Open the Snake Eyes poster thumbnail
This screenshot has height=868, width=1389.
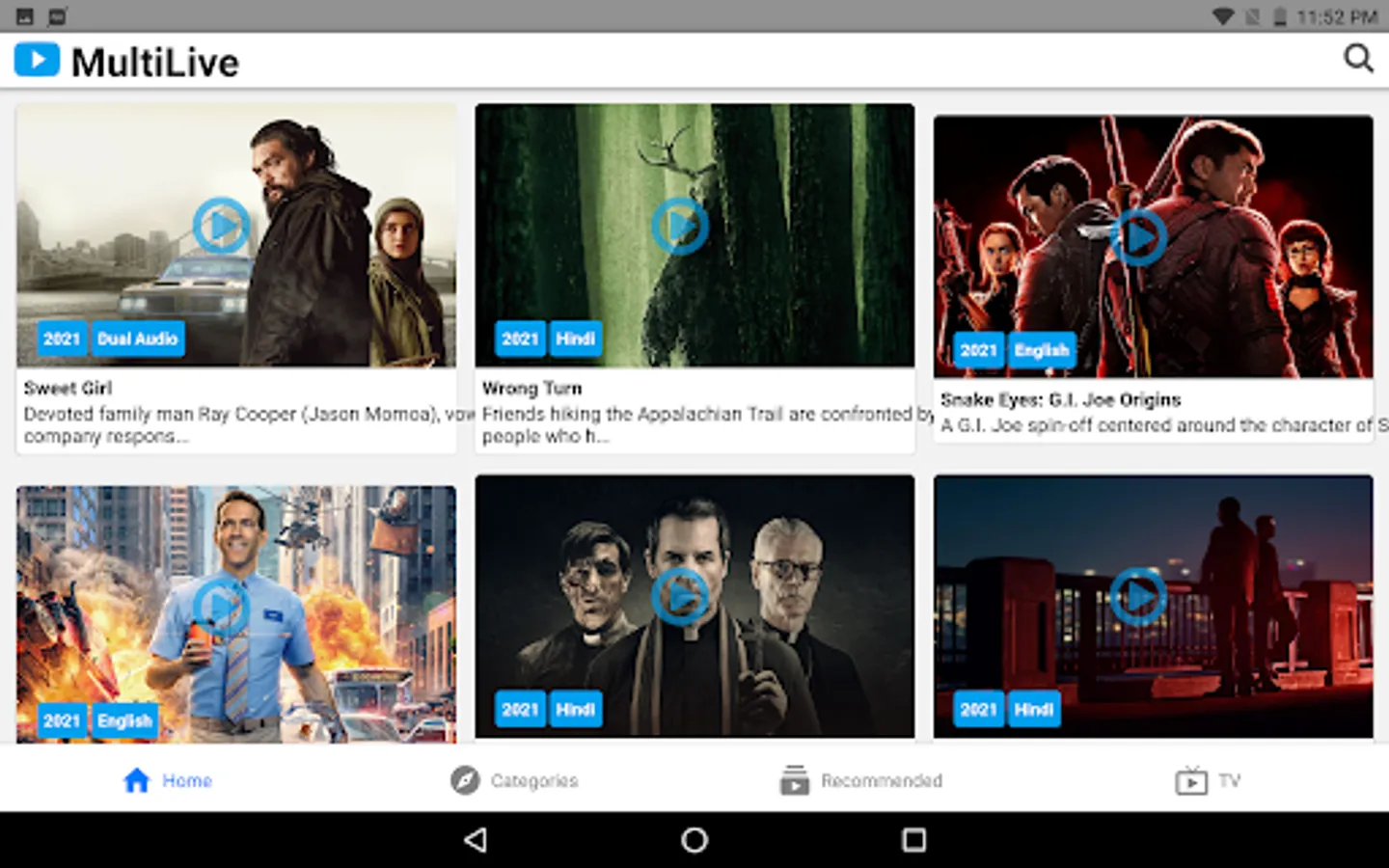click(x=1153, y=247)
